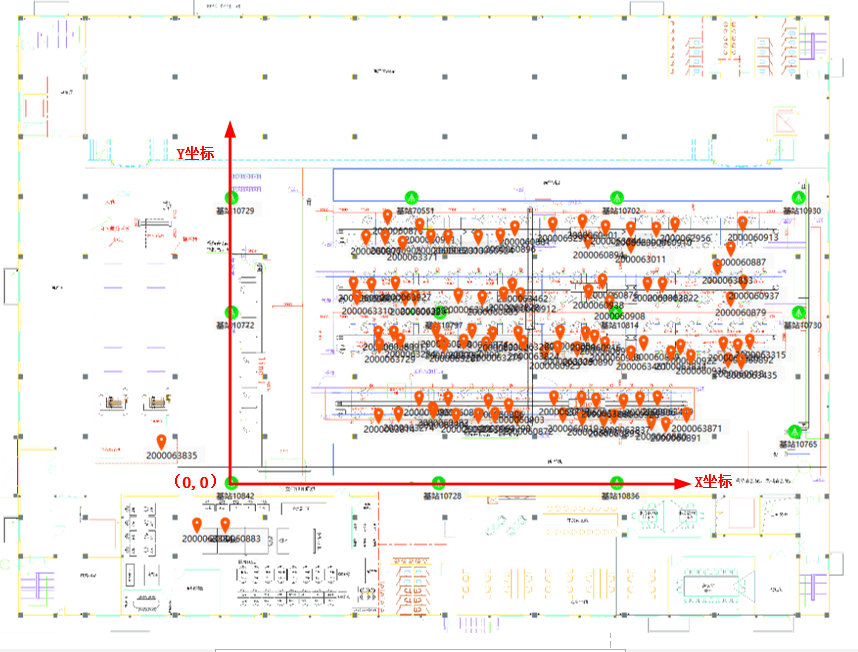The height and width of the screenshot is (652, 858).
Task: Click the orange pin for tag 2000063835
Action: (x=161, y=442)
